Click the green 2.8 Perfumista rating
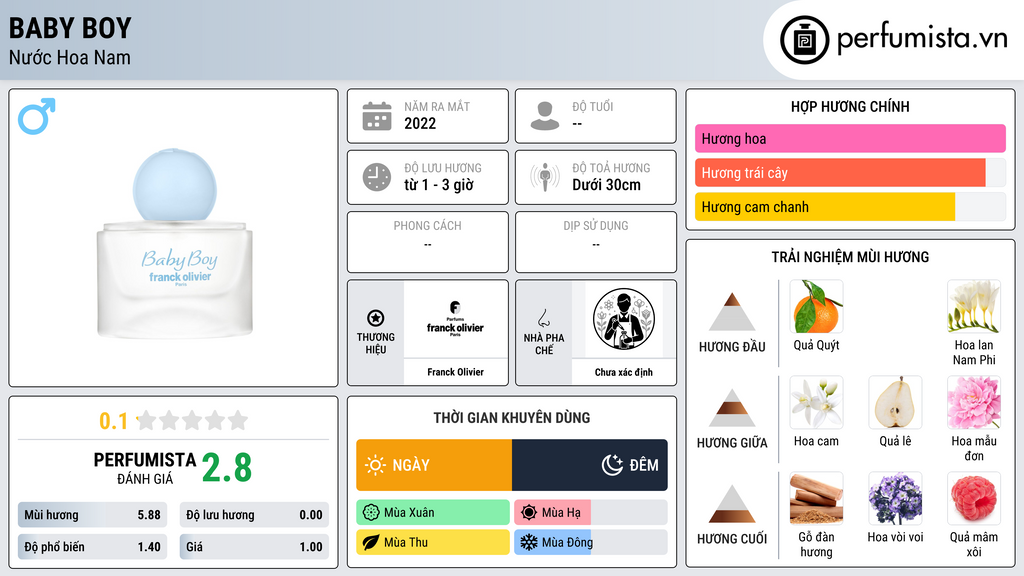This screenshot has height=576, width=1024. pos(227,468)
